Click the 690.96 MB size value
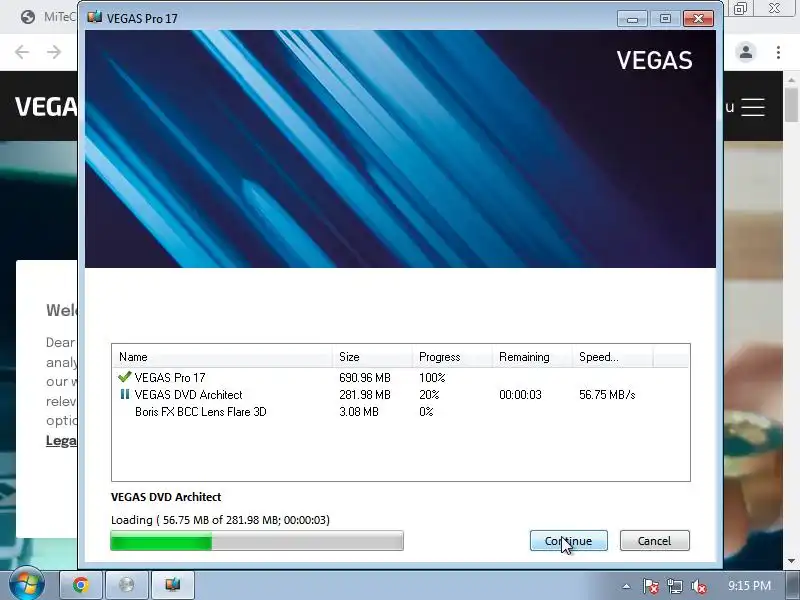Image resolution: width=800 pixels, height=600 pixels. (364, 378)
